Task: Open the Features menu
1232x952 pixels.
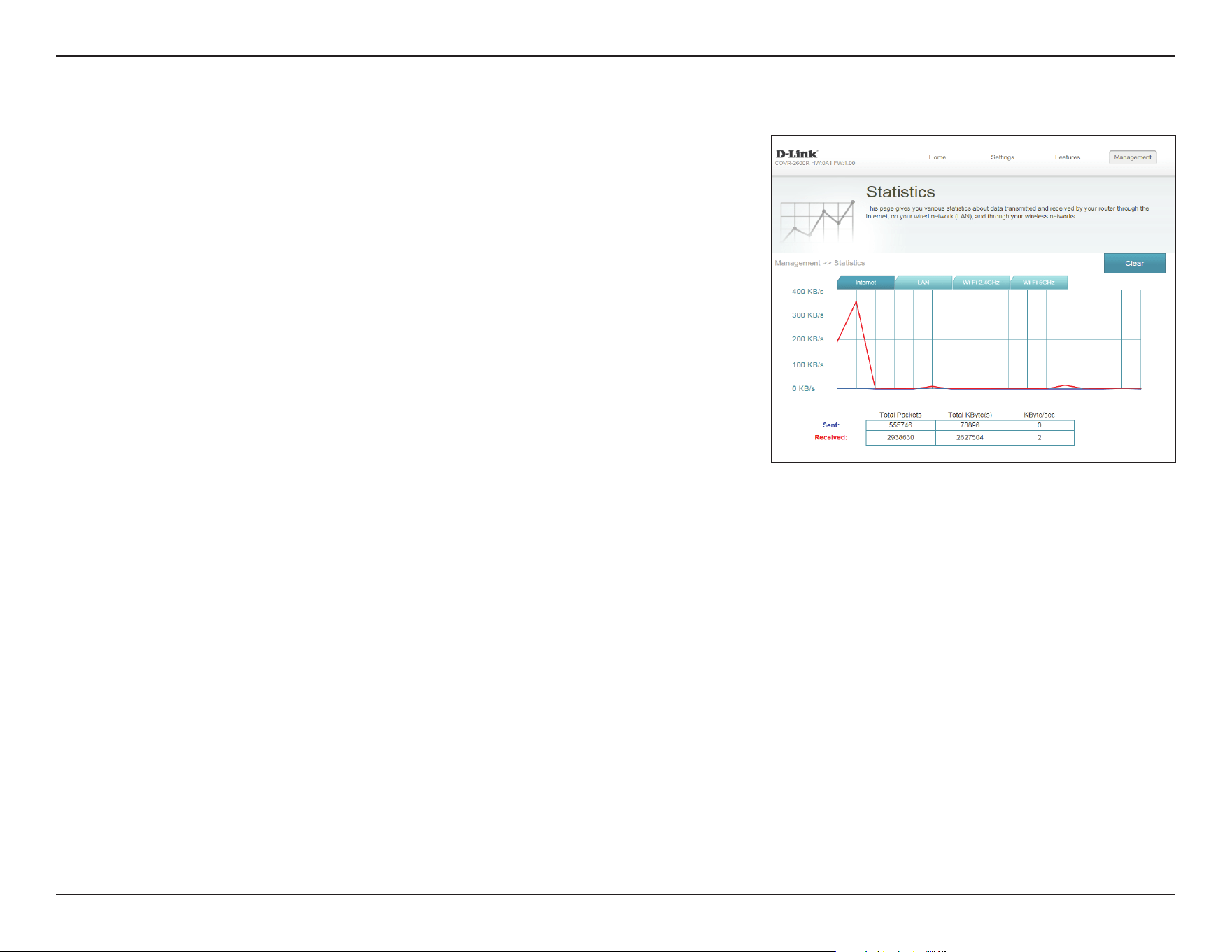Action: tap(1067, 157)
